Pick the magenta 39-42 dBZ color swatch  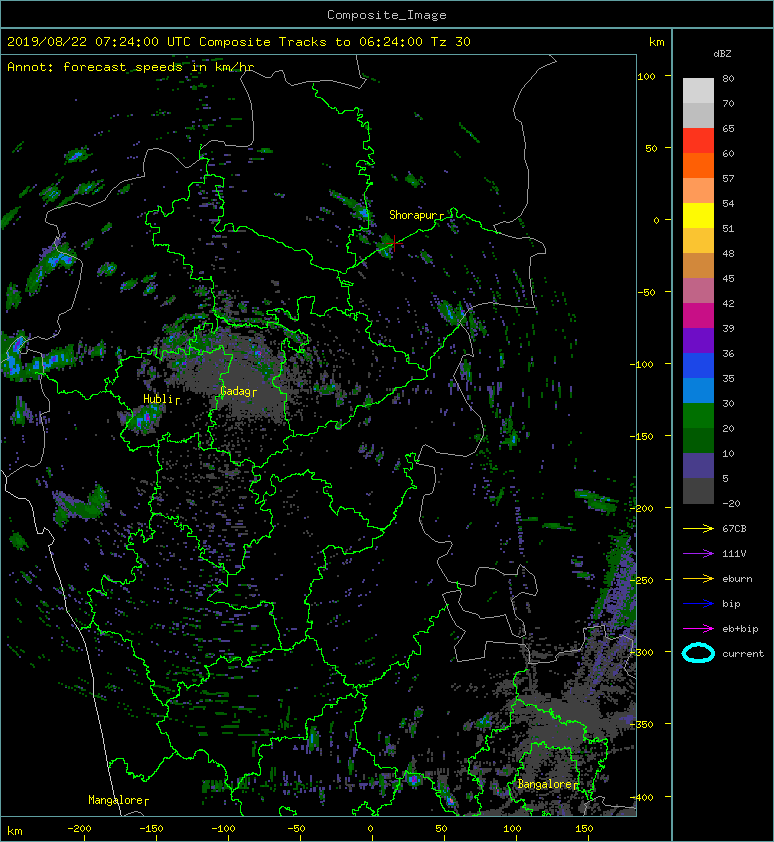tap(698, 316)
